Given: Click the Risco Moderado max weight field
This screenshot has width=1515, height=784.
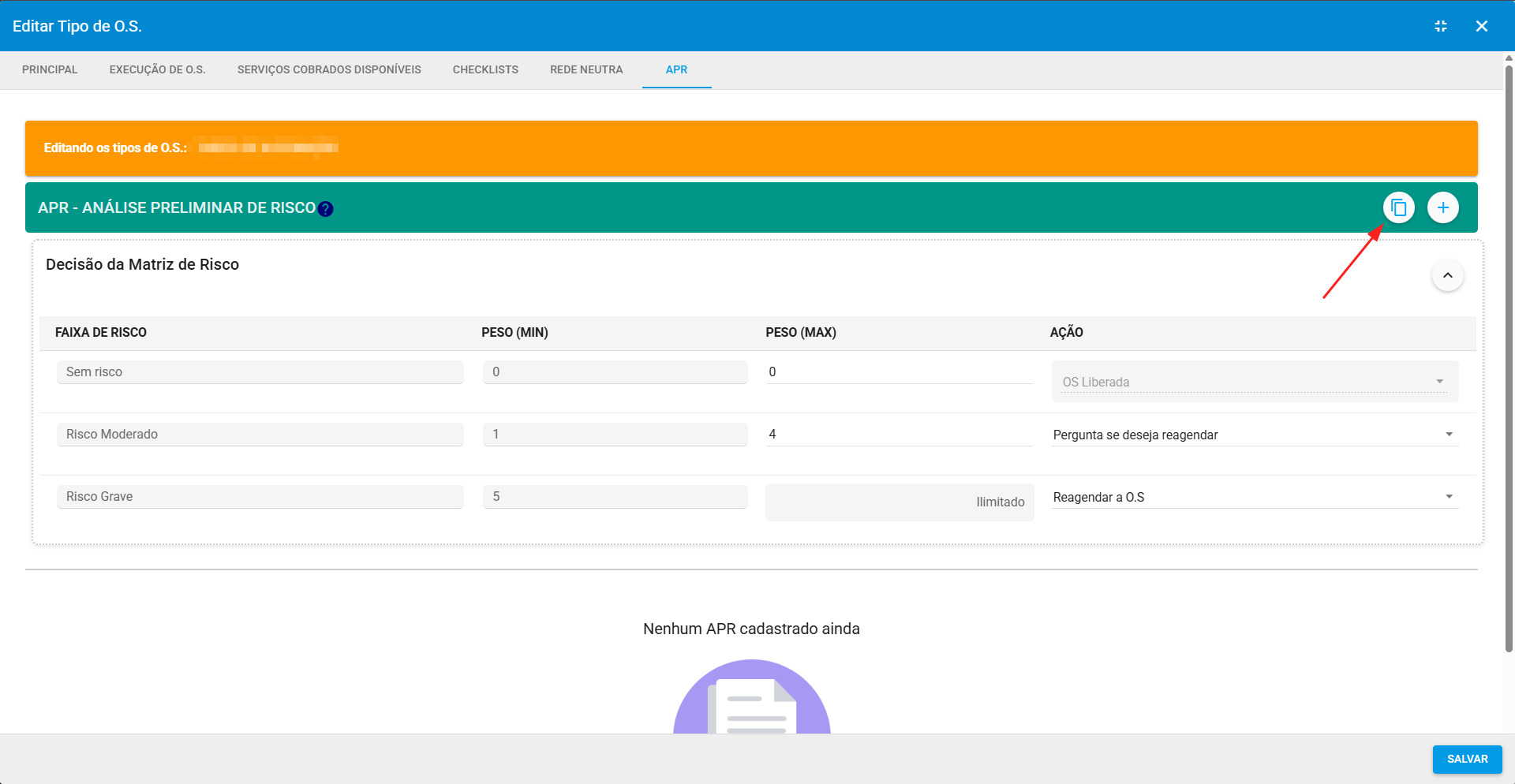Looking at the screenshot, I should [898, 434].
